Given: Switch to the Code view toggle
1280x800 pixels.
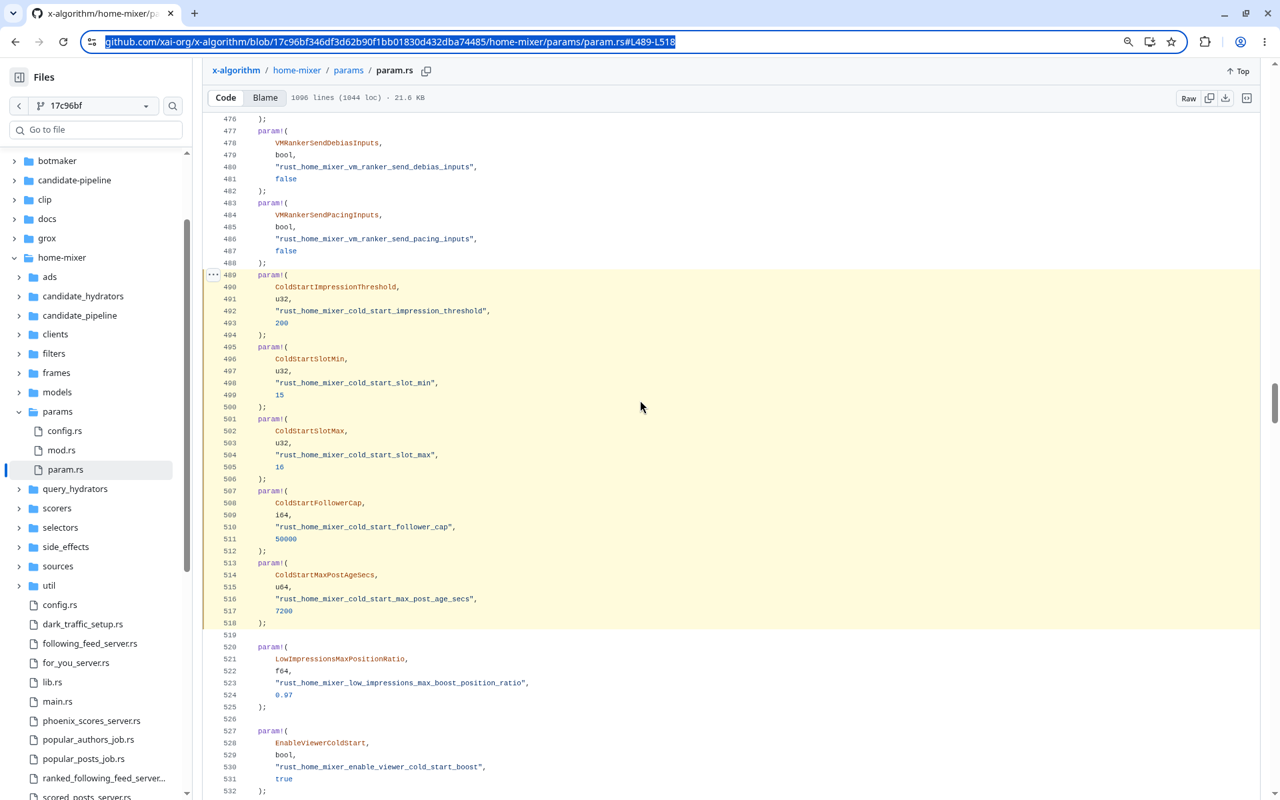Looking at the screenshot, I should coord(226,98).
